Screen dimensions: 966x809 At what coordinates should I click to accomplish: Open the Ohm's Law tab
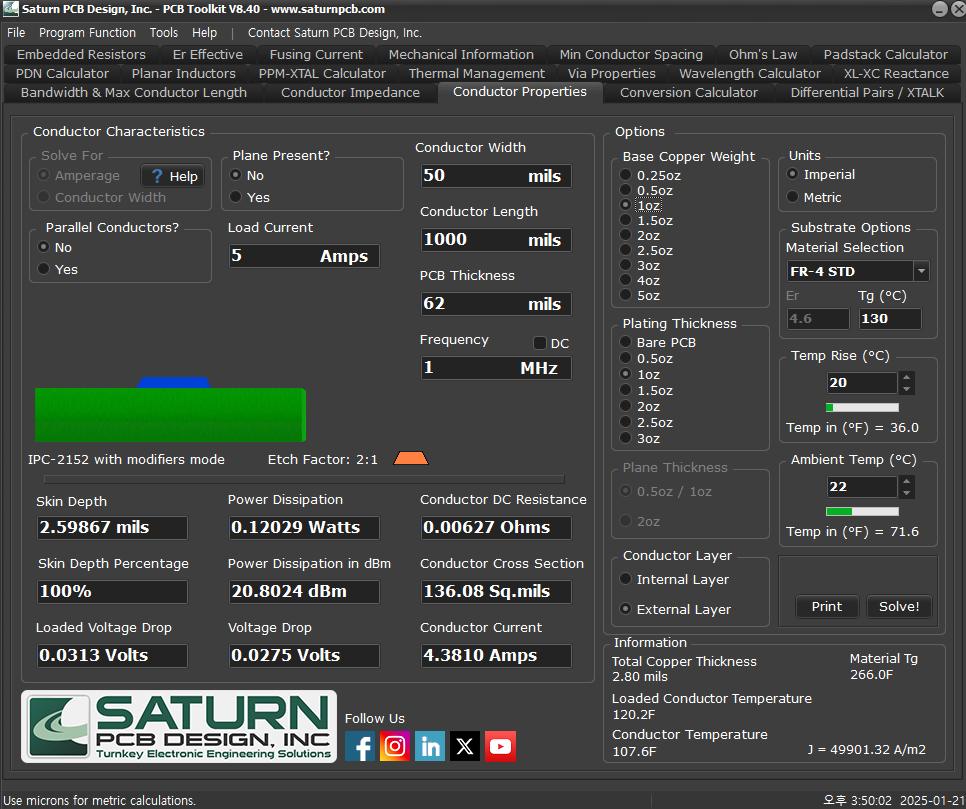point(763,54)
